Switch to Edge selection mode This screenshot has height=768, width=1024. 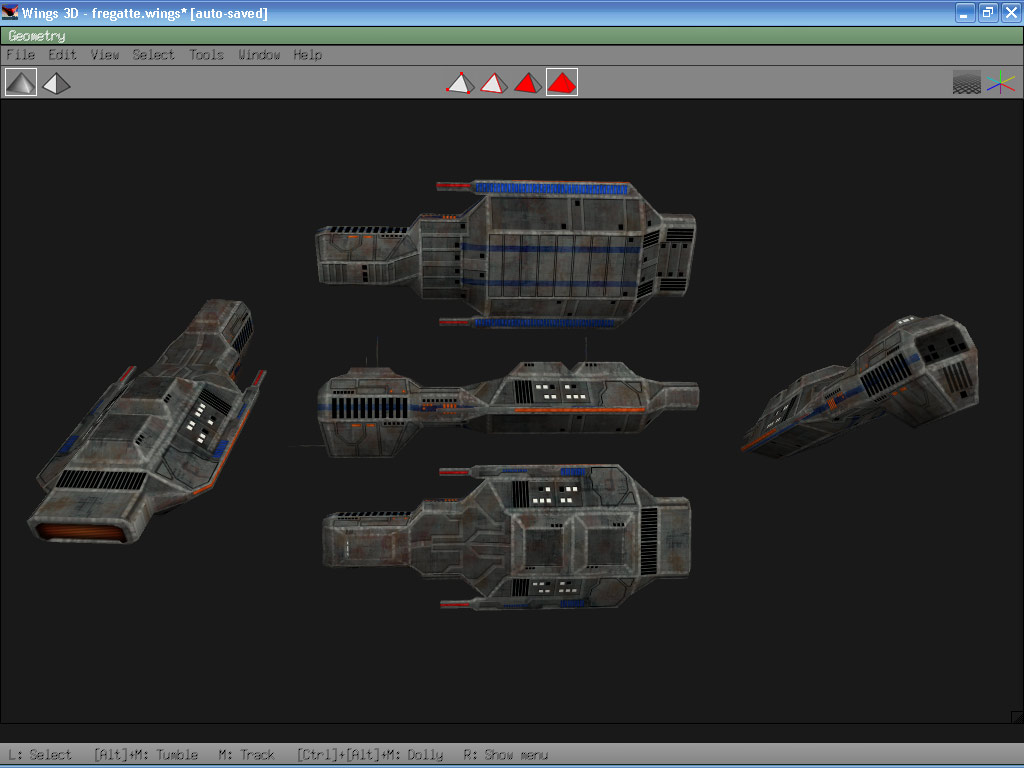coord(493,83)
